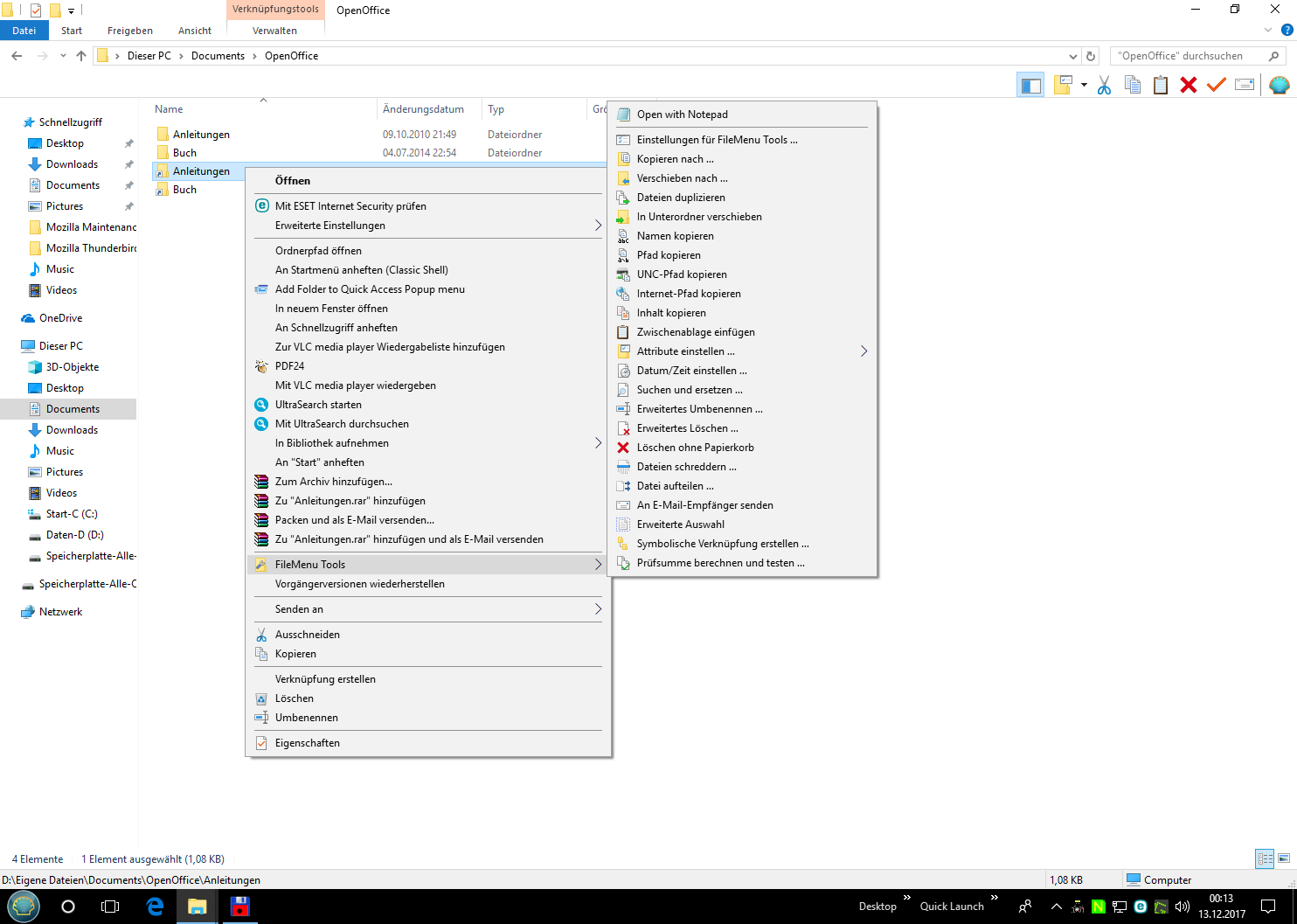This screenshot has height=924, width=1297.
Task: Toggle the navigation pane toolbar button
Action: (x=1030, y=85)
